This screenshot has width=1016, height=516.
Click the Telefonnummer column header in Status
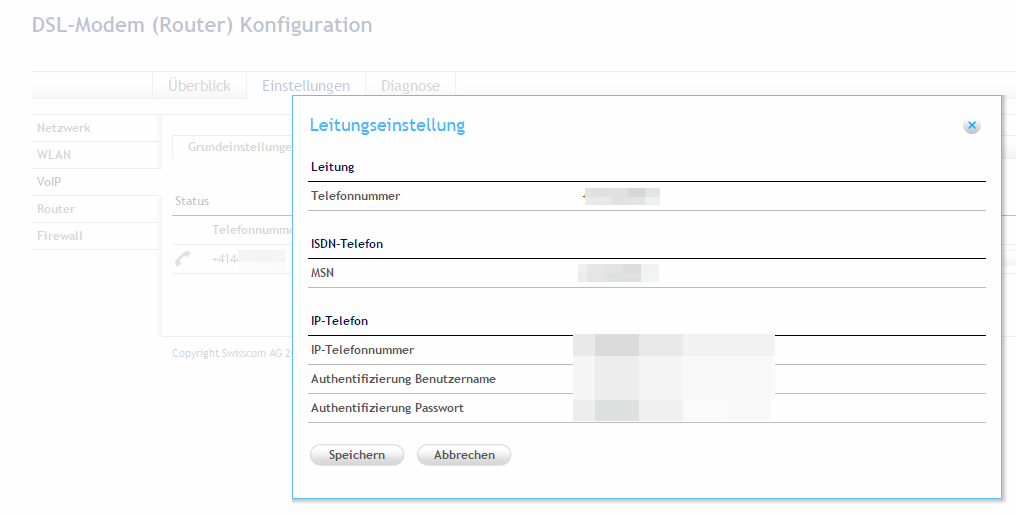coord(250,230)
